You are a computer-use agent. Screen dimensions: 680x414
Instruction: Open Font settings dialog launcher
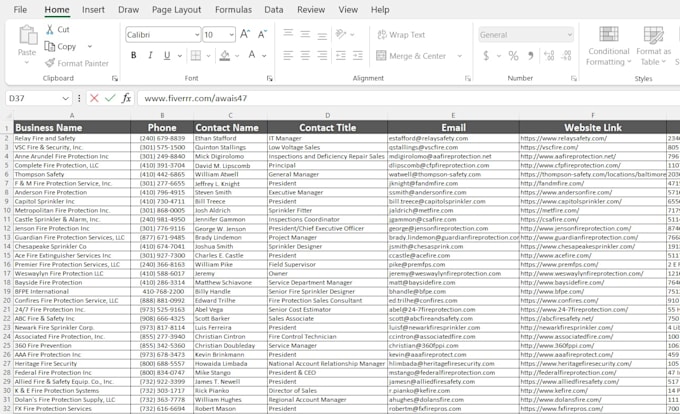click(270, 78)
